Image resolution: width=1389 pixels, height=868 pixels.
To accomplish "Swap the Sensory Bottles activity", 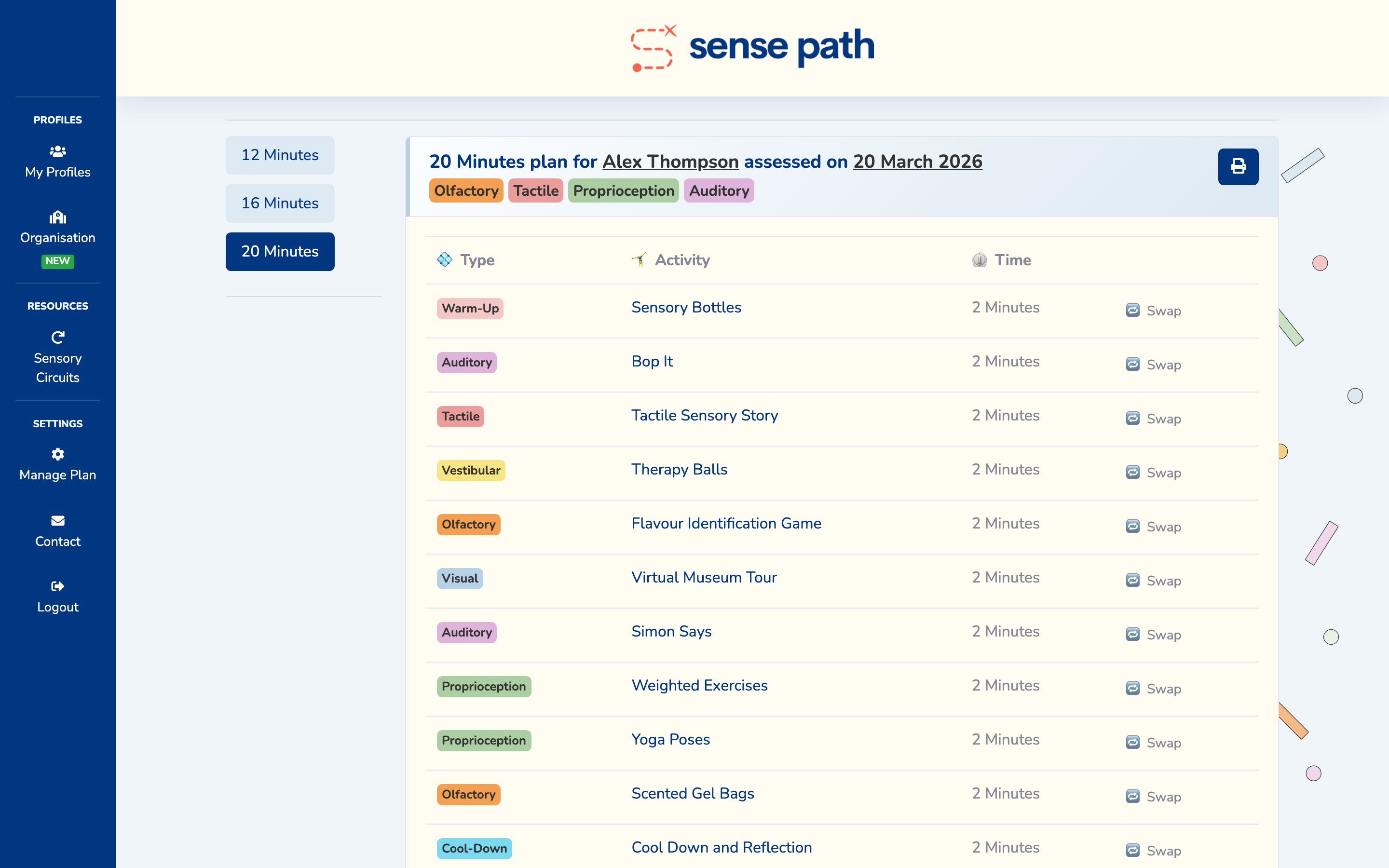I will point(1153,310).
